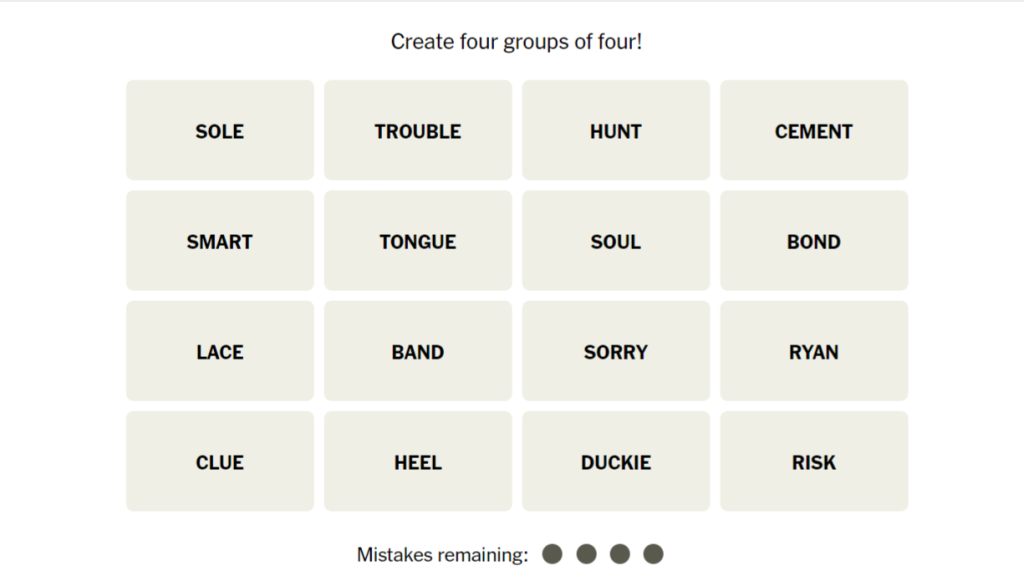Toggle the TROUBLE tile
Image resolution: width=1024 pixels, height=576 pixels.
pyautogui.click(x=418, y=131)
